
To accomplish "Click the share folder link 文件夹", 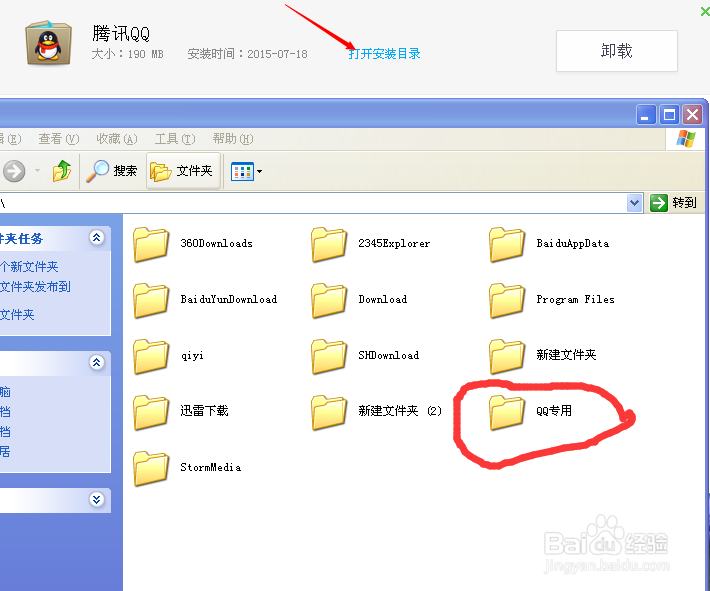I will pos(17,314).
